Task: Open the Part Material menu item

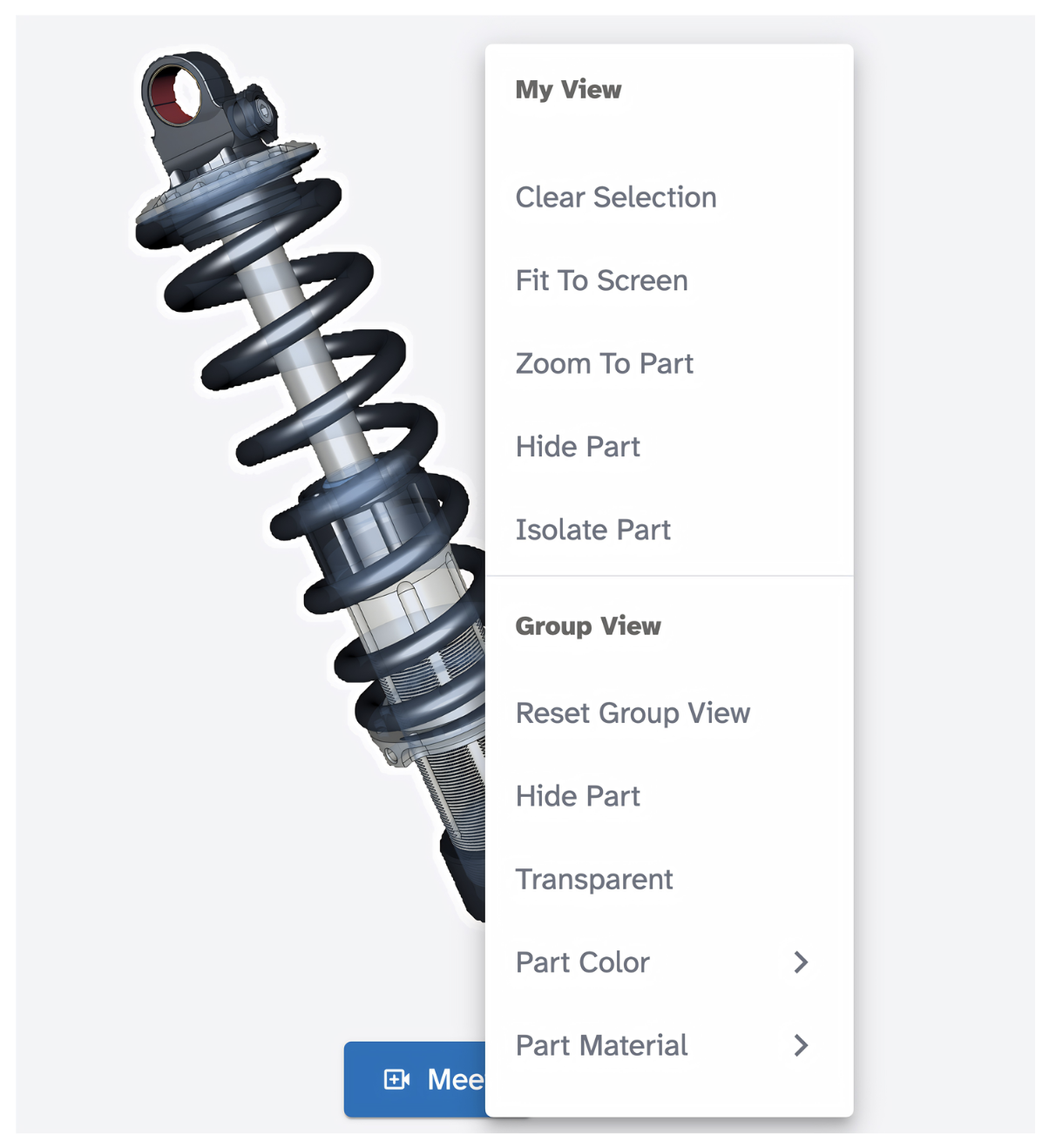Action: [x=668, y=1045]
